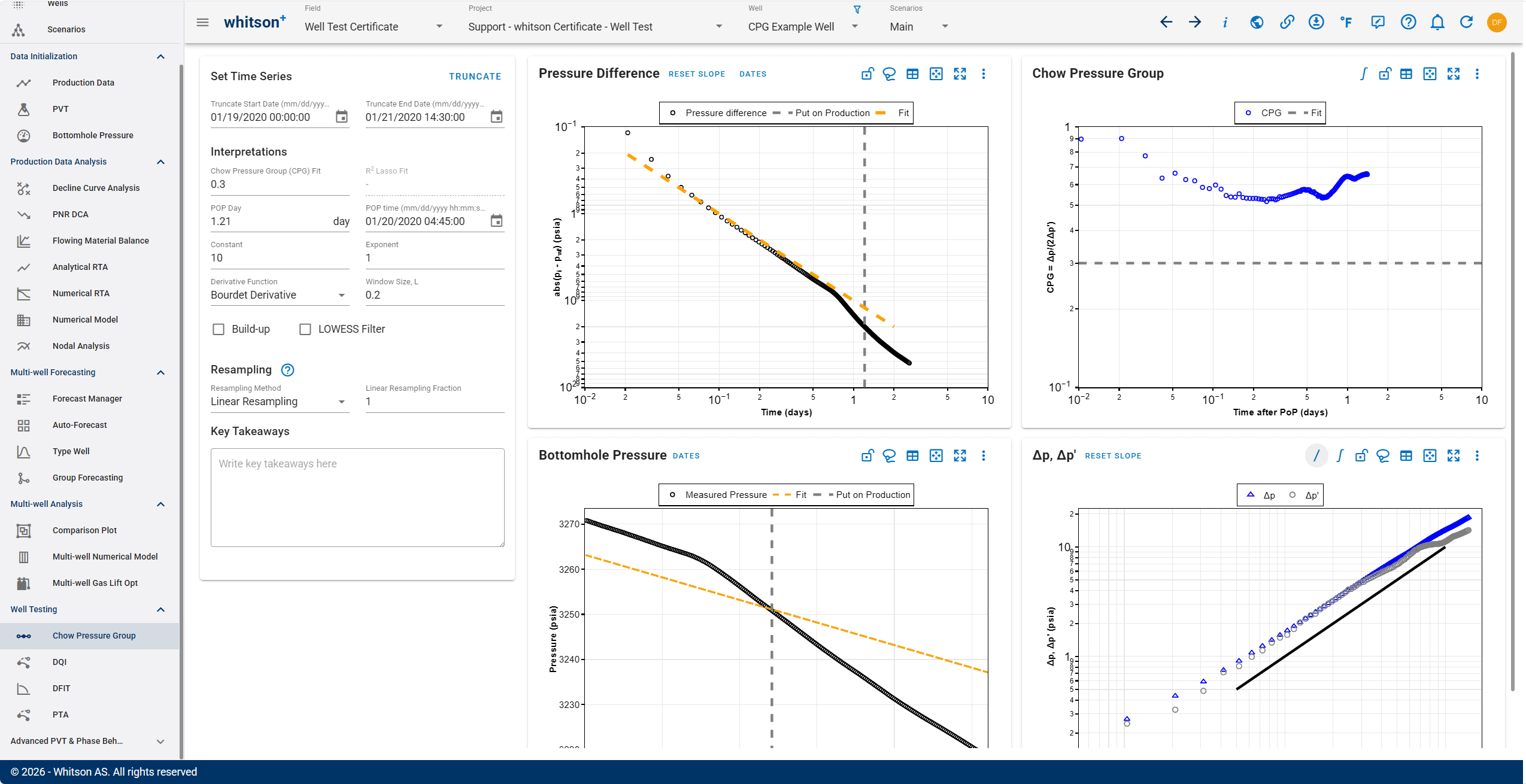Open the notifications bell icon
Screen dimensions: 1526x784
point(1437,23)
